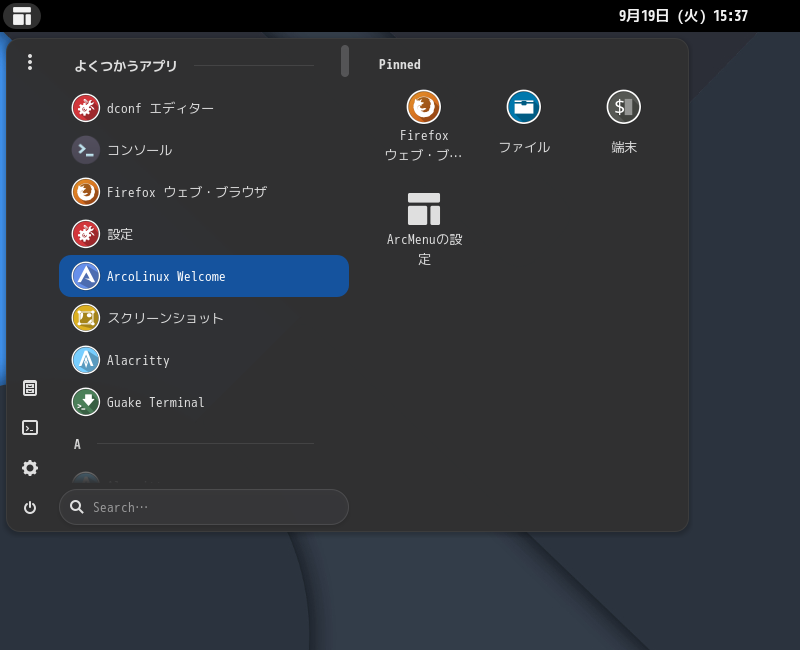
Task: Focus the Search… input field
Action: [x=204, y=507]
